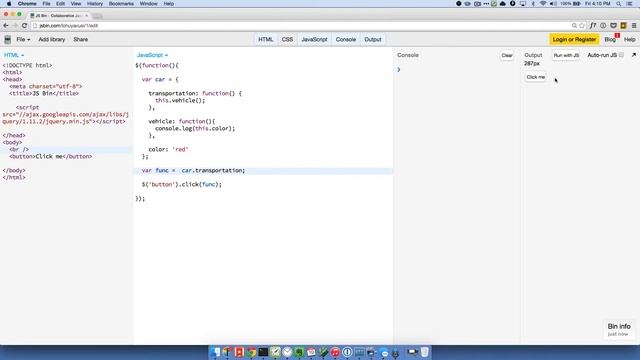Open the Bin info panel
The image size is (640, 360).
tap(619, 329)
